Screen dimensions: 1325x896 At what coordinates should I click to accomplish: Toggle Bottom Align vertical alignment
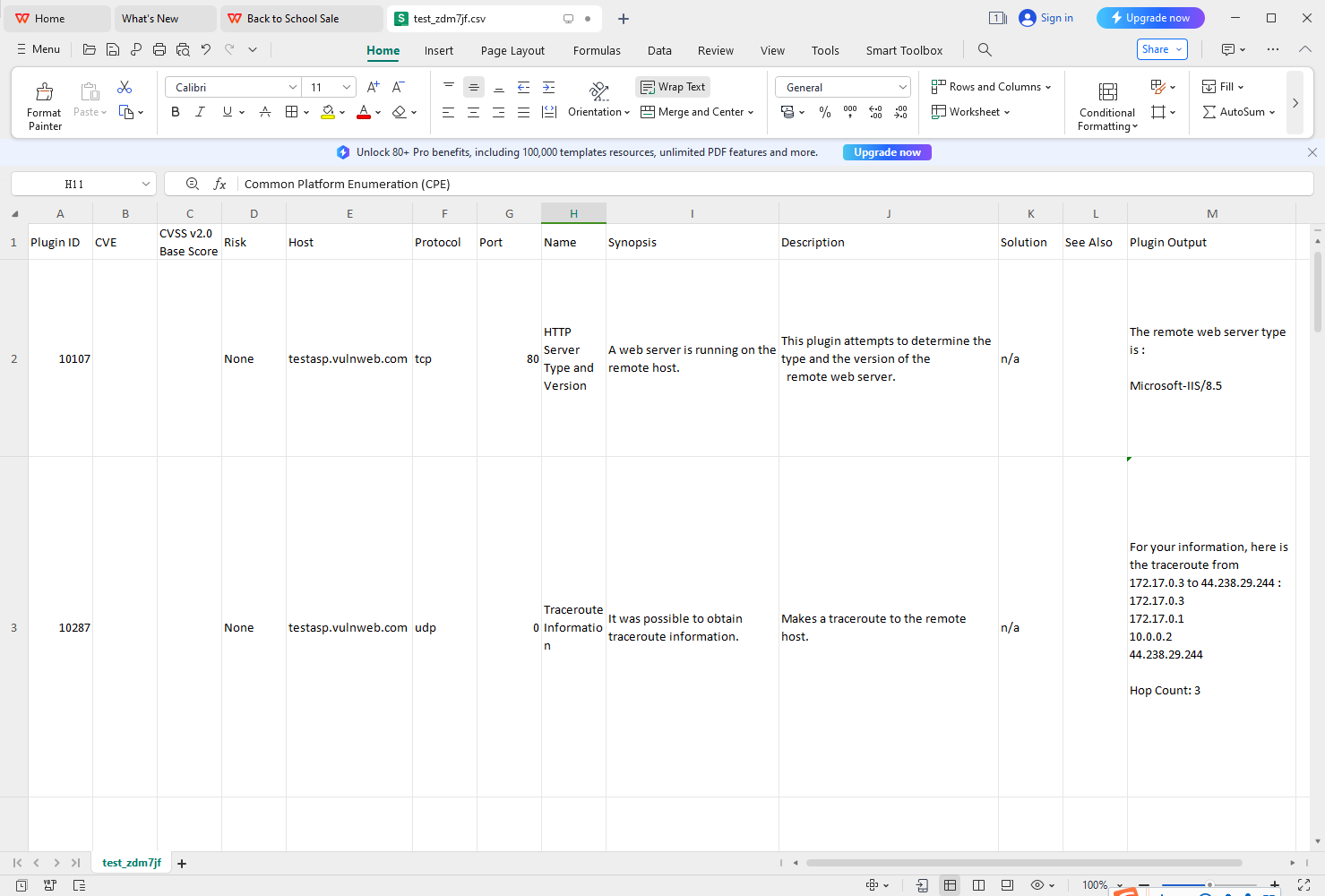click(x=499, y=87)
